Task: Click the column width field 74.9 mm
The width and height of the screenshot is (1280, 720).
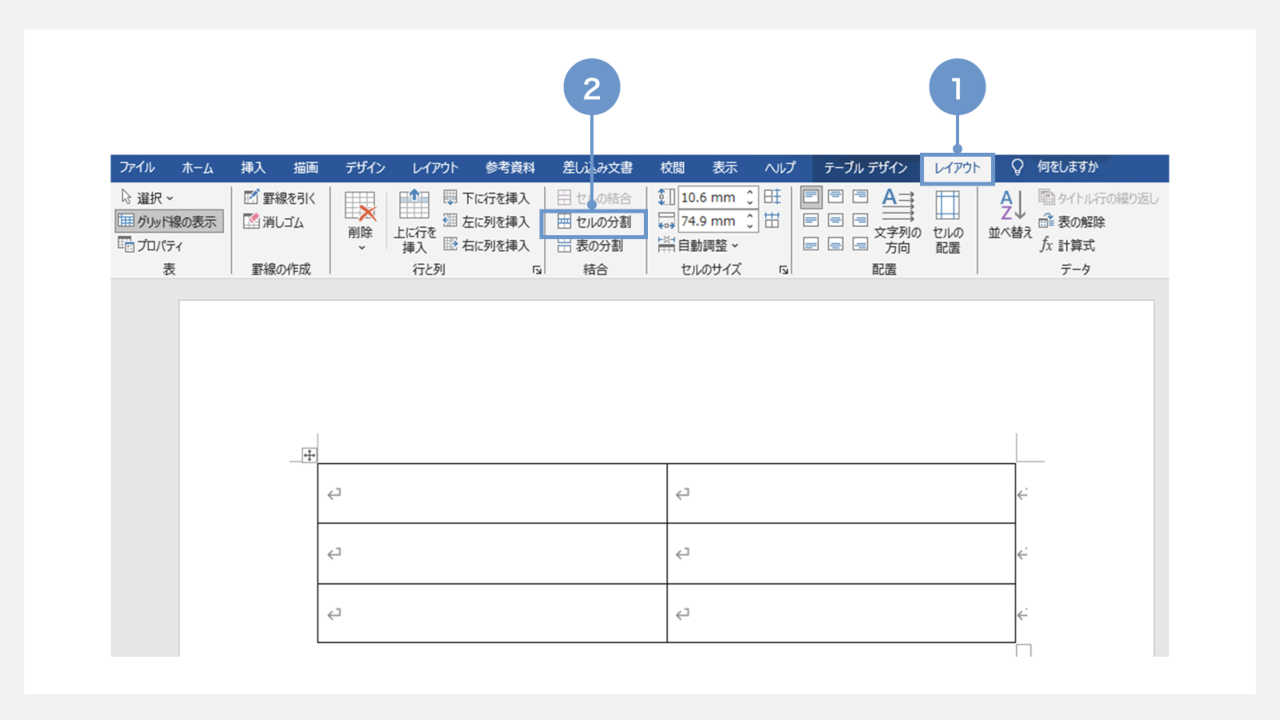Action: (711, 221)
